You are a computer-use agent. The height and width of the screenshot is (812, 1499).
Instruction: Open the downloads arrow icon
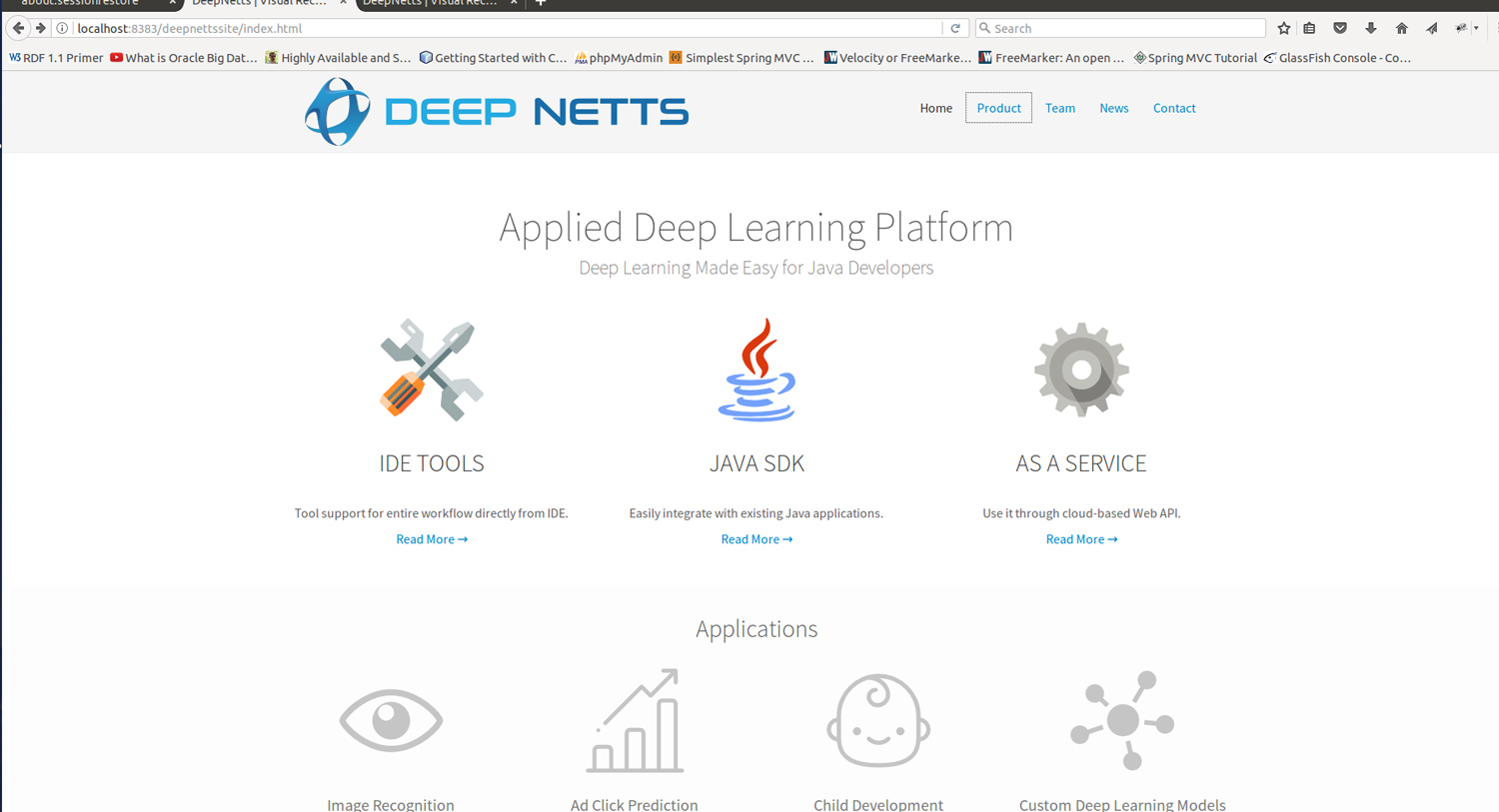(1371, 28)
